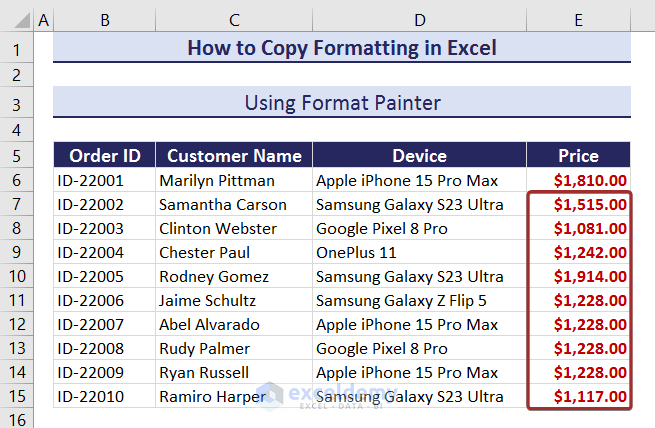Screen dimensions: 655x428
Task: Select column C header
Action: tap(234, 20)
